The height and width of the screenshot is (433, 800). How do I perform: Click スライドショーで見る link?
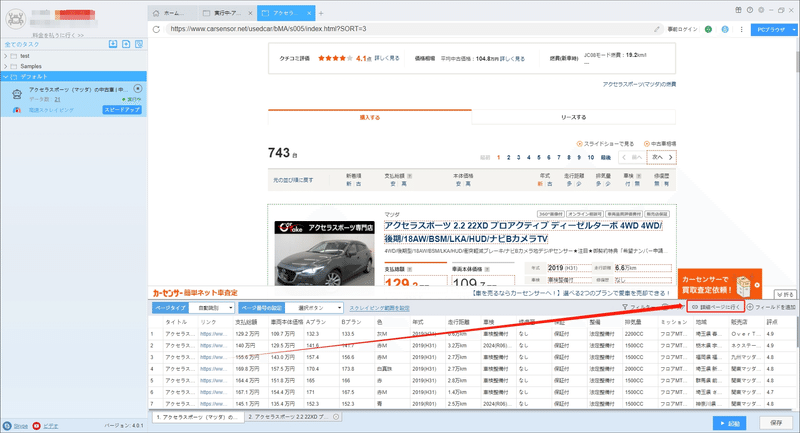605,144
